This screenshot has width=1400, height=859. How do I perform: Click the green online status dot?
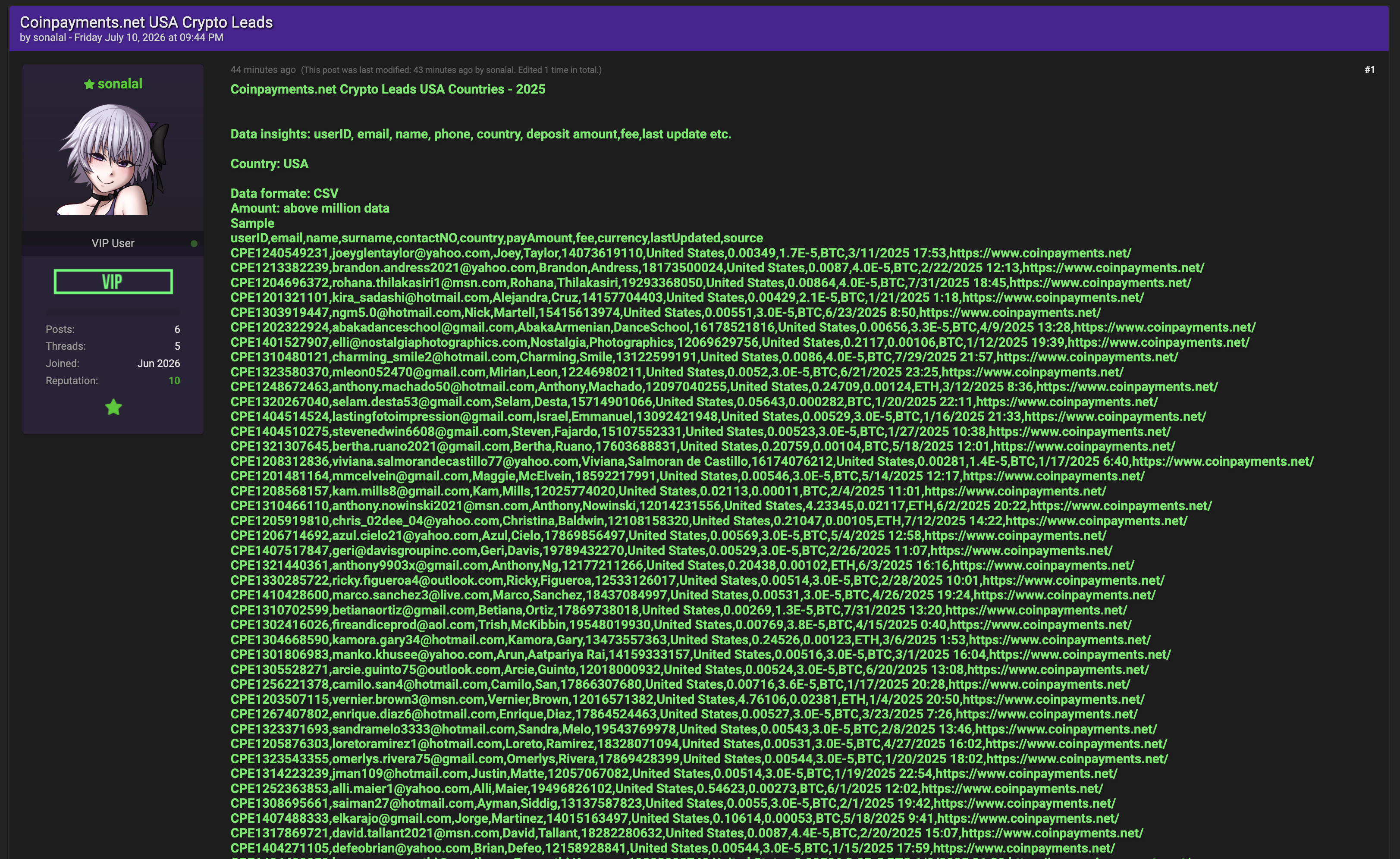point(194,244)
